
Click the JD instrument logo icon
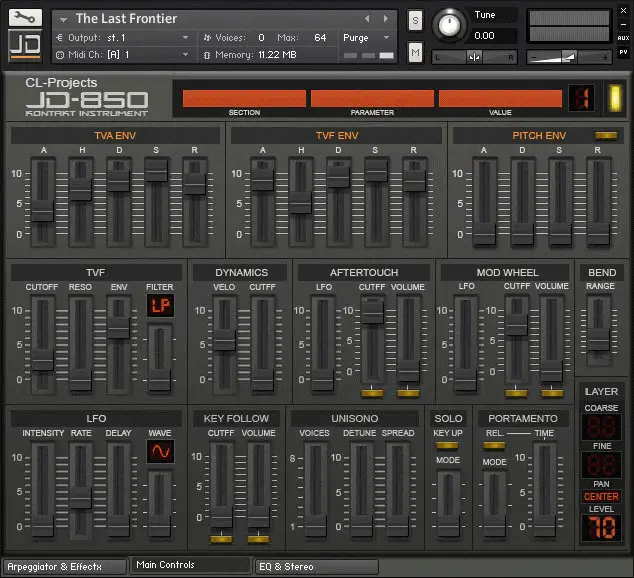pyautogui.click(x=25, y=45)
